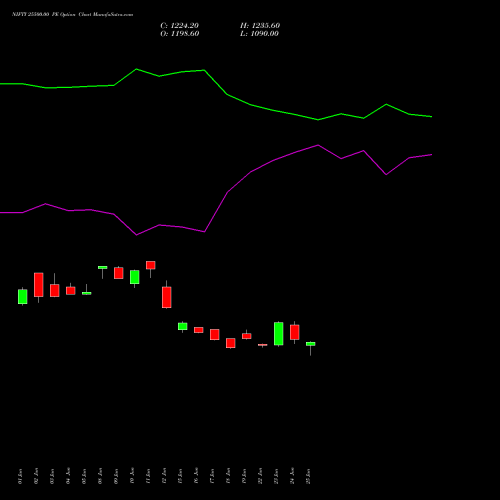Viewport: 500px width, 500px height.
Task: Click the open price value O: 1198.60
Action: (x=180, y=34)
